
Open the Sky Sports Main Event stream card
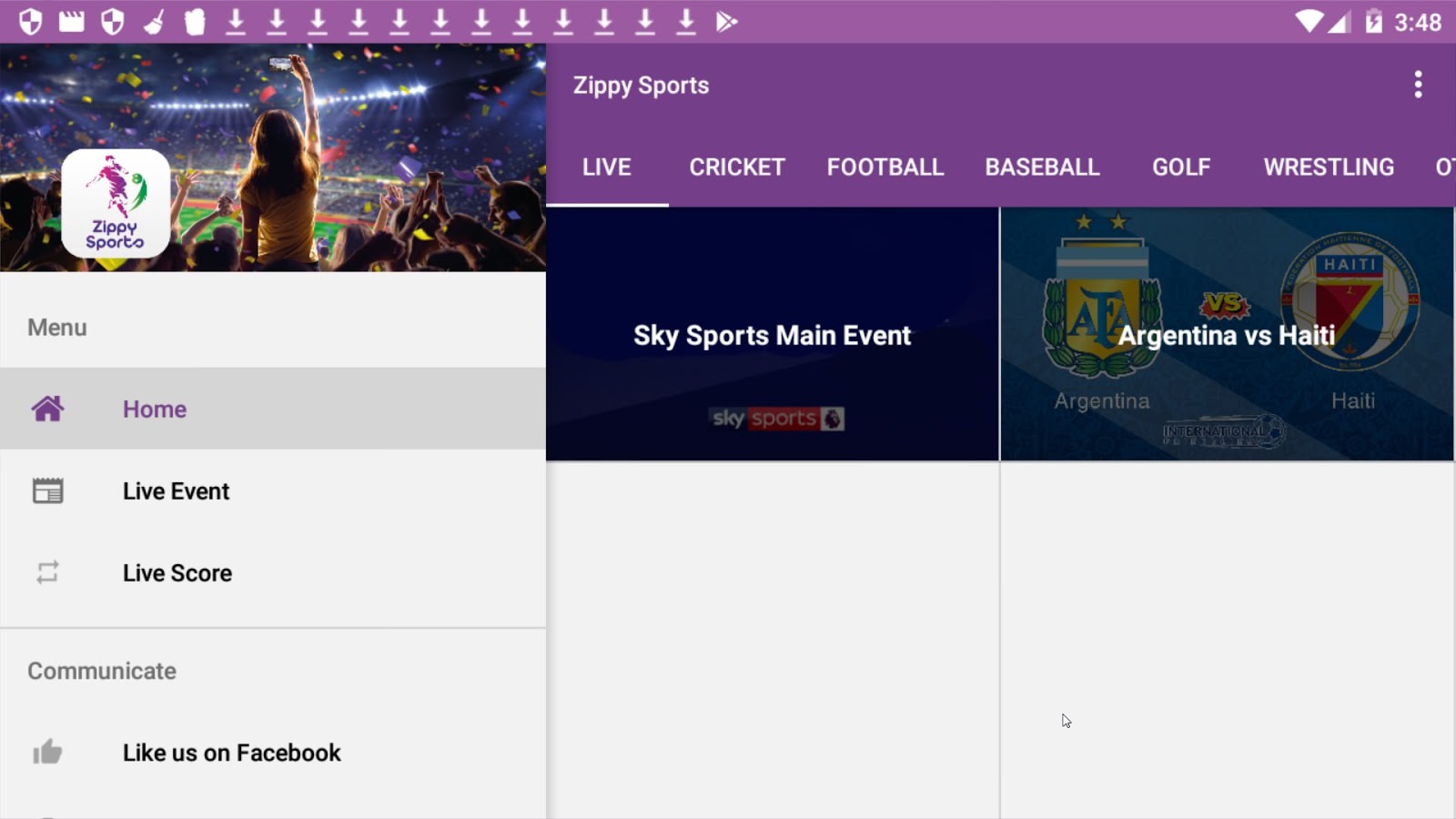(x=773, y=334)
